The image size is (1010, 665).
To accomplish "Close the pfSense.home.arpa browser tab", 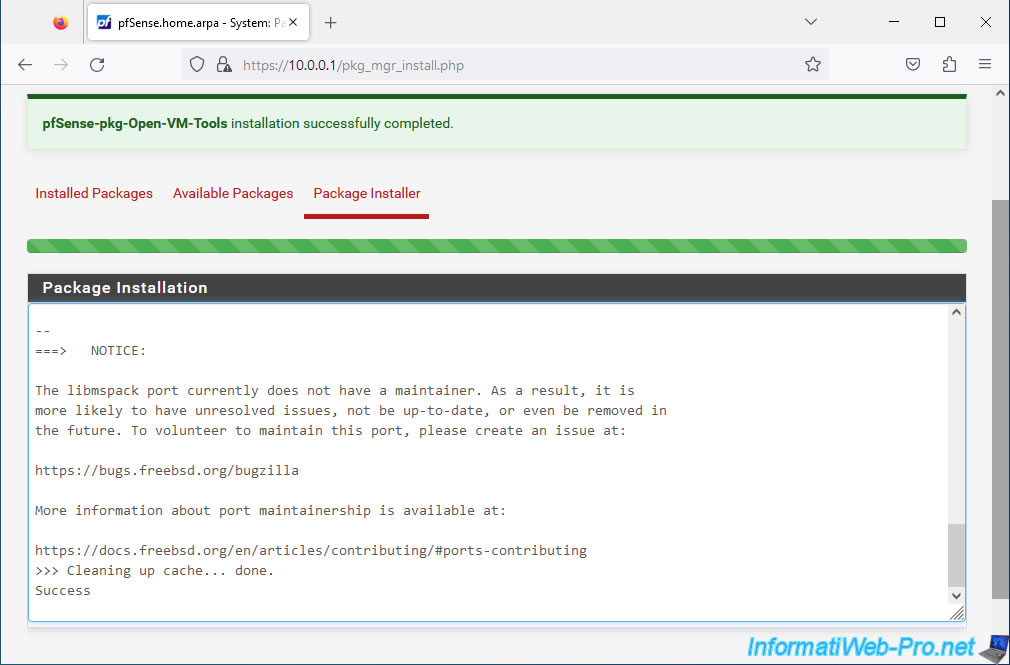I will tap(293, 23).
